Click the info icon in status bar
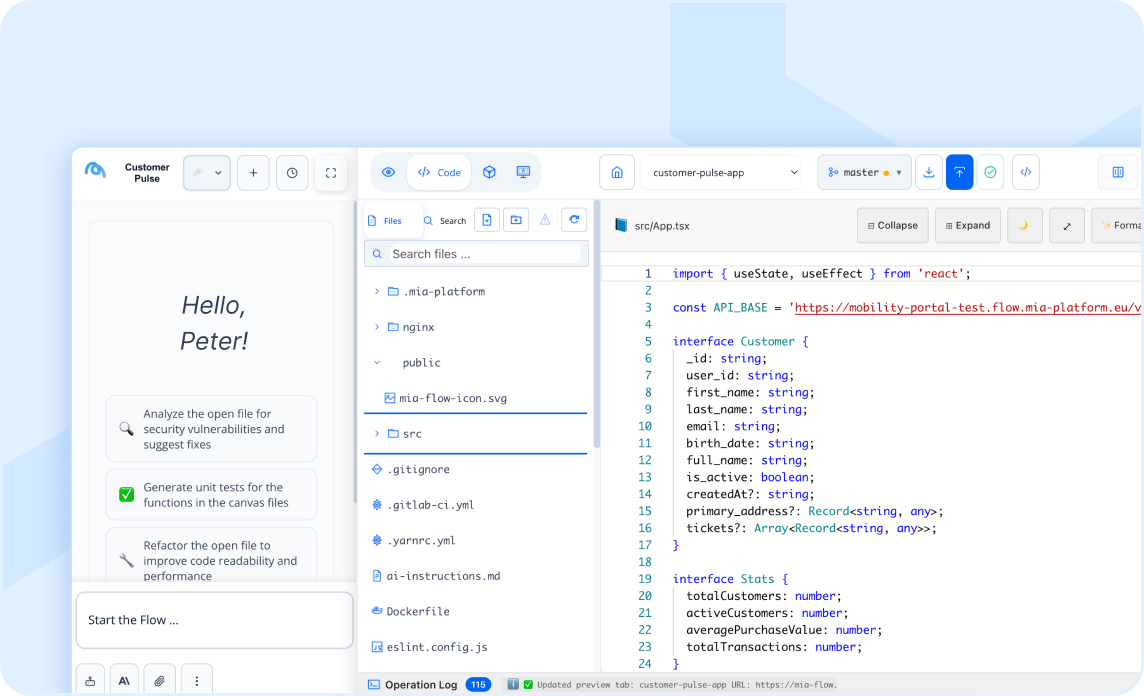Screen dimensions: 1144x696 click(513, 684)
